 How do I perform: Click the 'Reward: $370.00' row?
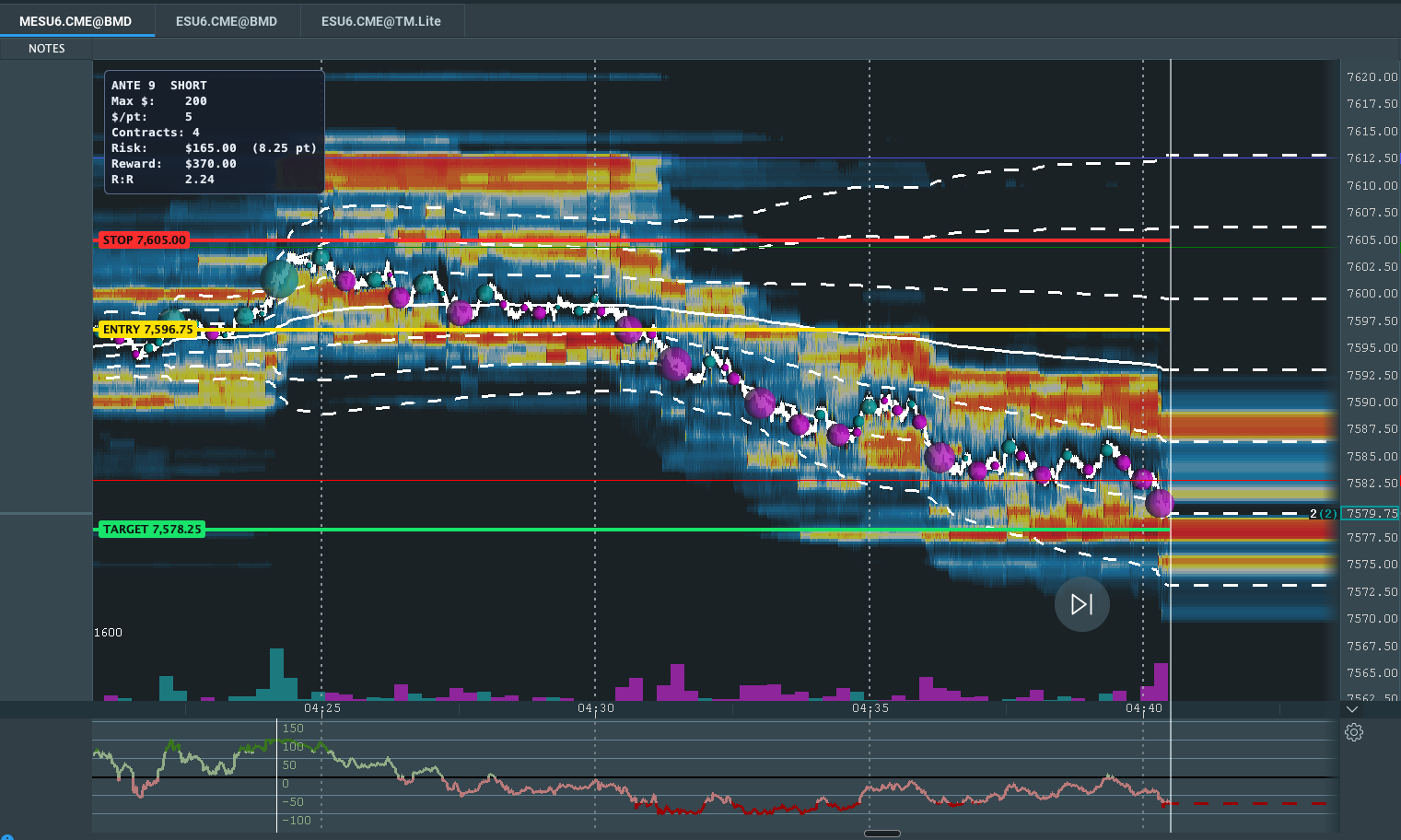pos(174,164)
